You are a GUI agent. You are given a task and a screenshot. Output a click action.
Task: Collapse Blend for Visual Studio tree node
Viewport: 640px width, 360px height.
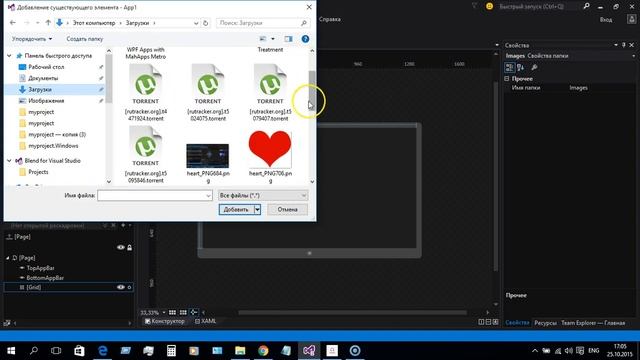pos(9,161)
